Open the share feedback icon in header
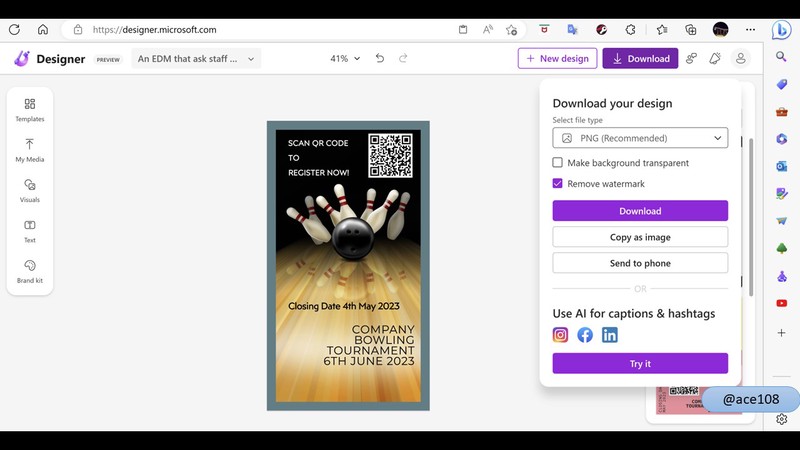 point(691,58)
